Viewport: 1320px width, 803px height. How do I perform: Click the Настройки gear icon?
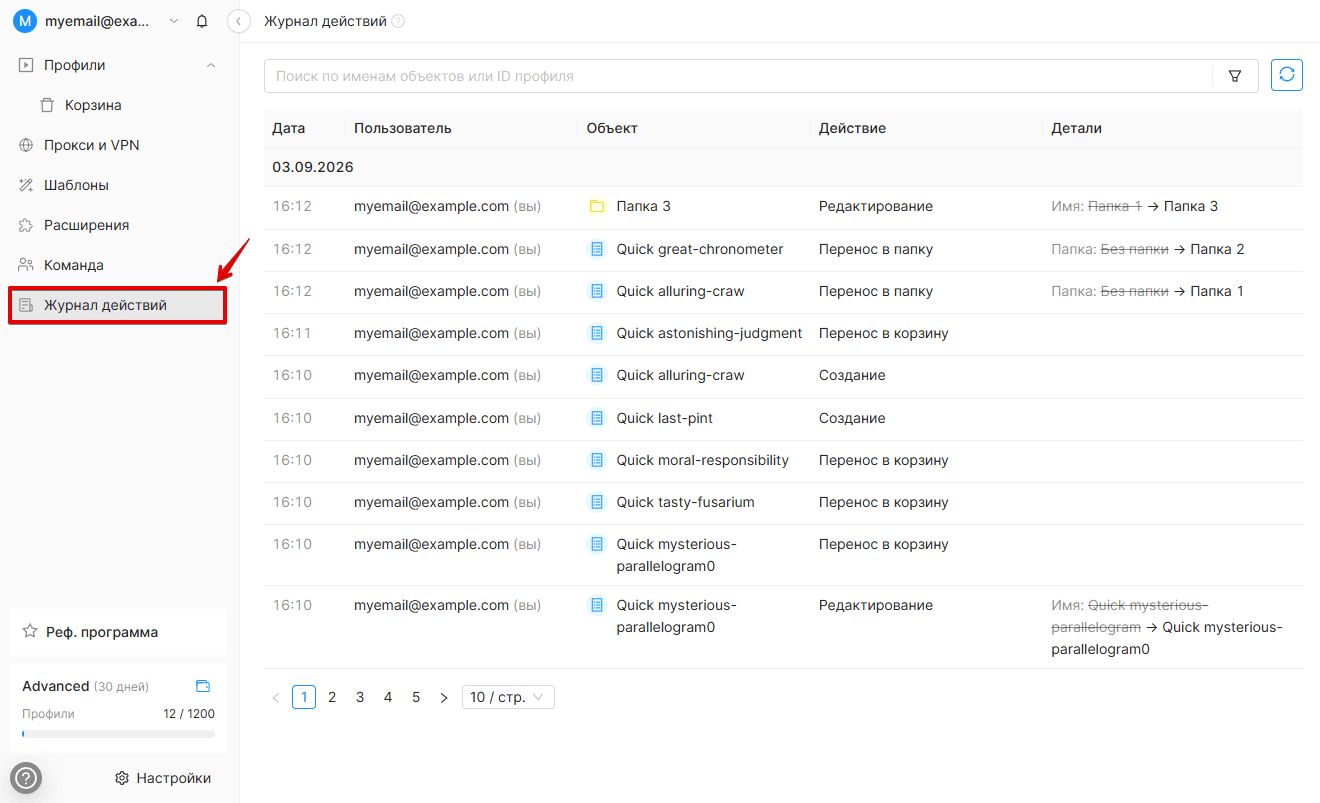pos(122,778)
